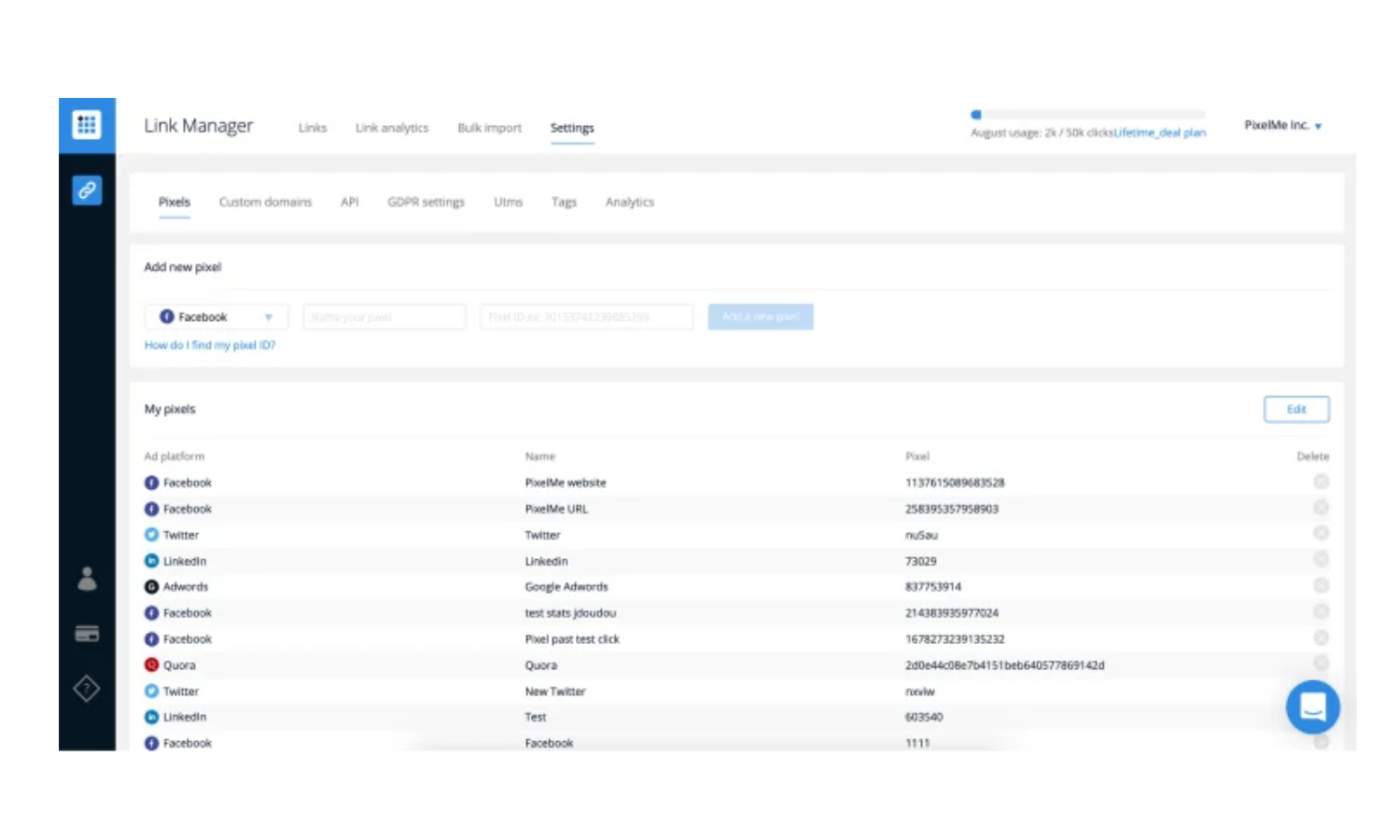The width and height of the screenshot is (1400, 840).
Task: Click the test stats jdoudou name
Action: tap(570, 613)
